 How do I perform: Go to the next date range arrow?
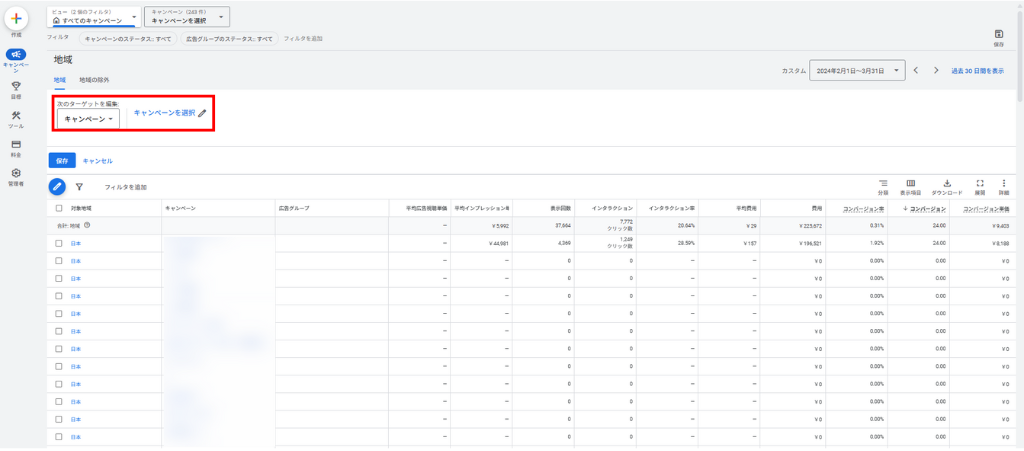point(936,70)
